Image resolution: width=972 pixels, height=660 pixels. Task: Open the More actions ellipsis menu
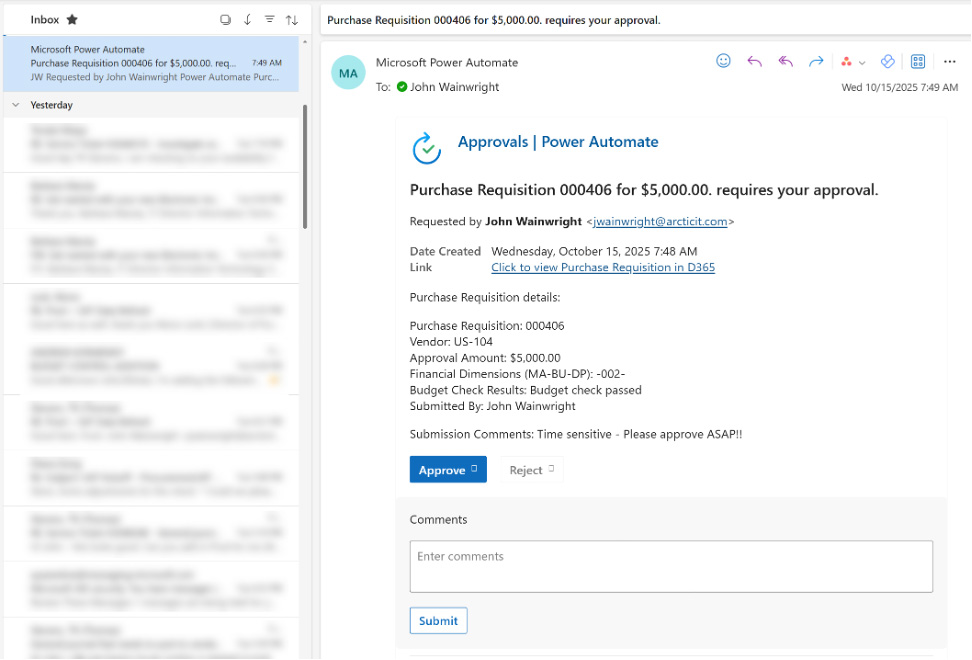[x=949, y=61]
